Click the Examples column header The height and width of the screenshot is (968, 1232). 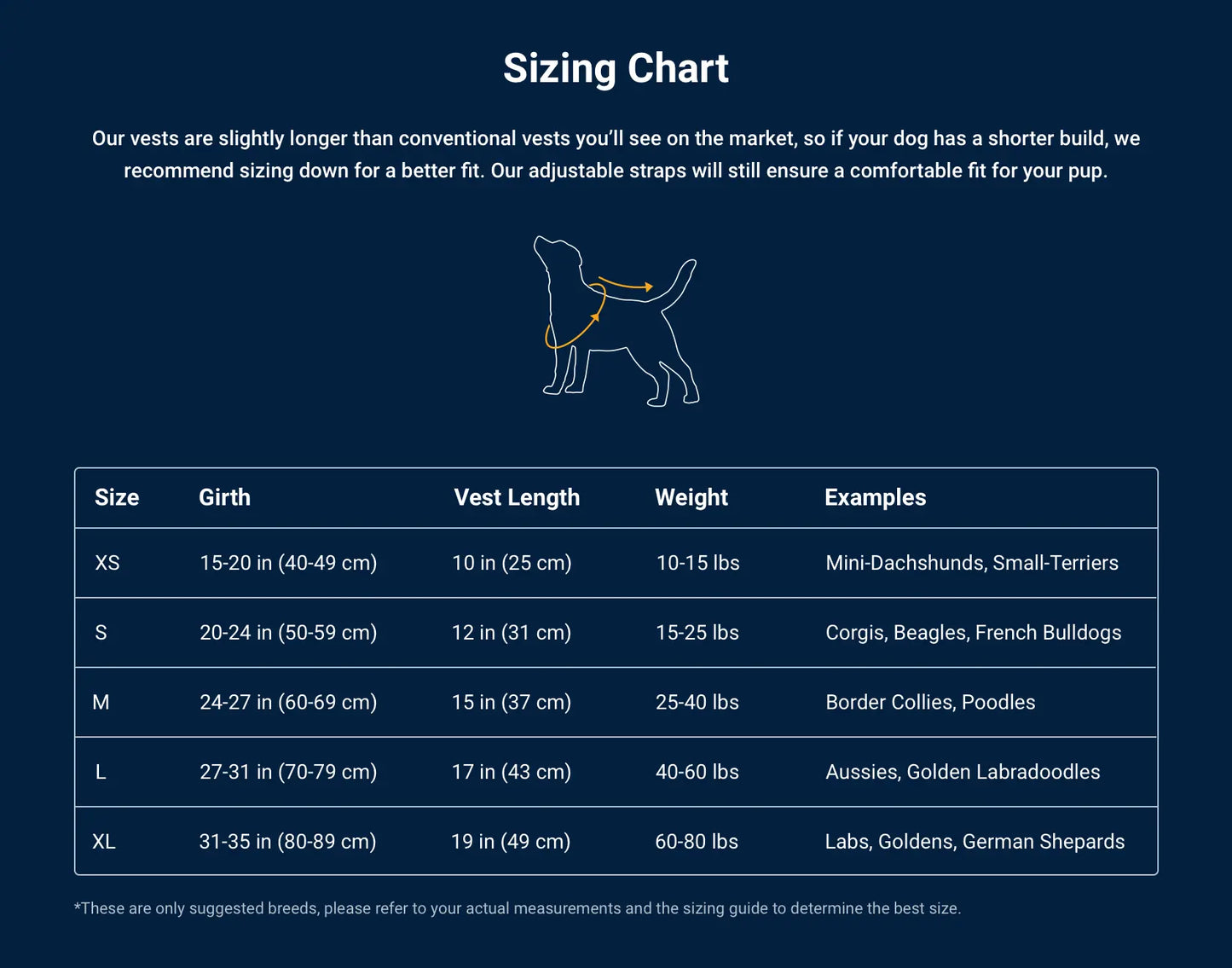pyautogui.click(x=875, y=497)
